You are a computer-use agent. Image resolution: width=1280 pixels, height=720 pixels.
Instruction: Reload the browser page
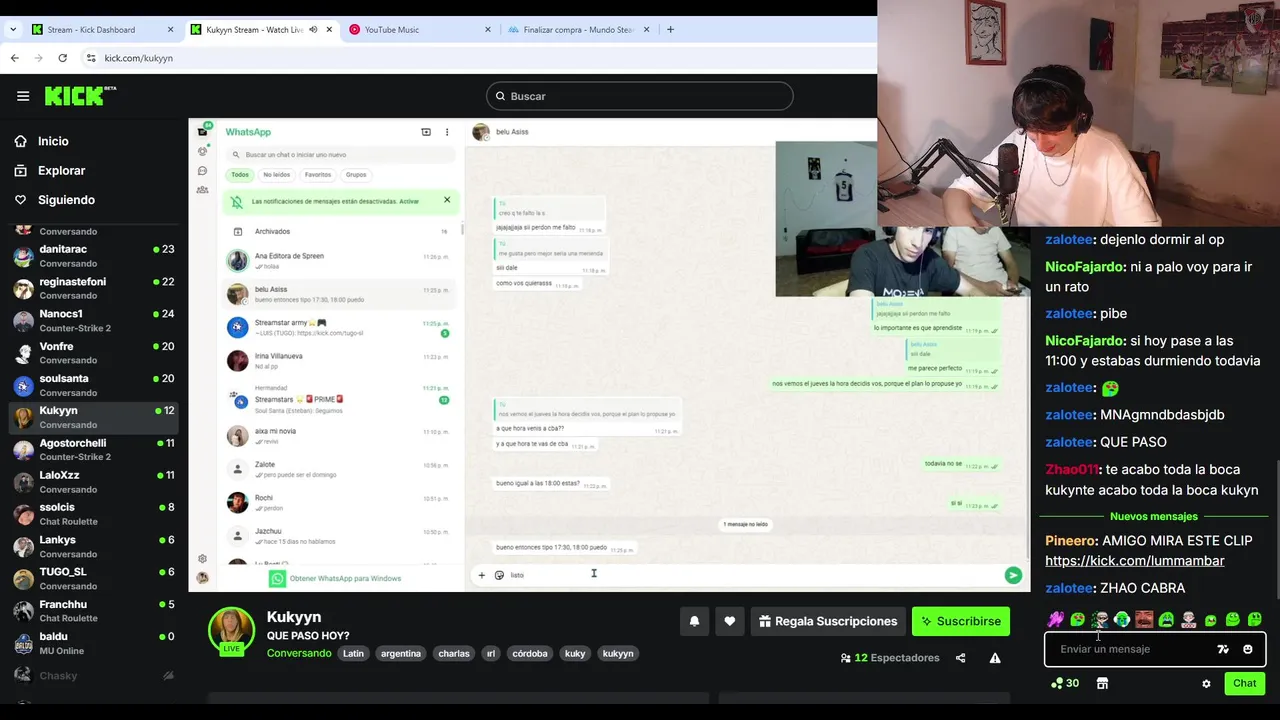click(x=62, y=58)
